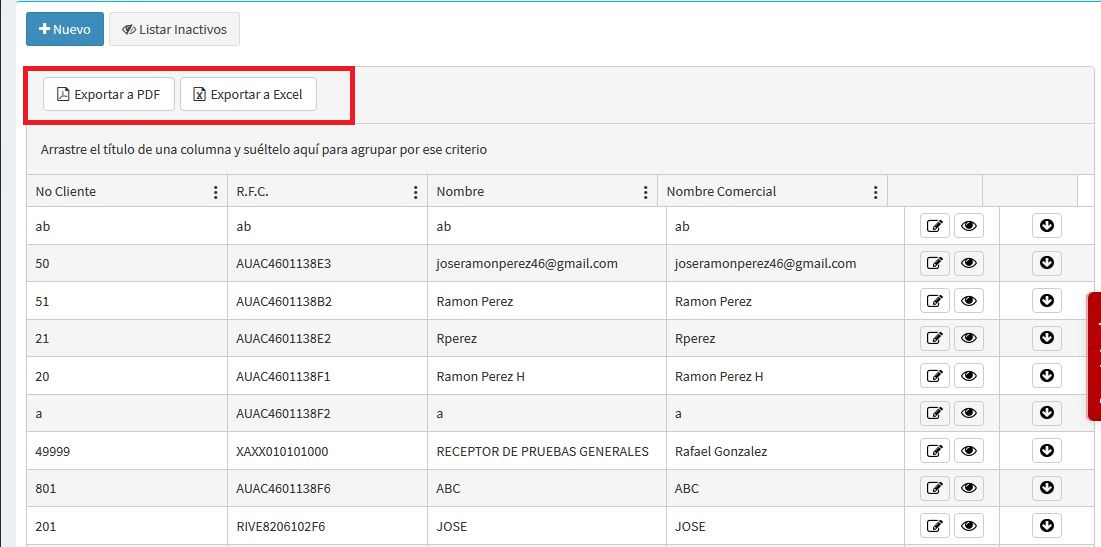
Task: Open No Cliente column options menu
Action: (215, 192)
